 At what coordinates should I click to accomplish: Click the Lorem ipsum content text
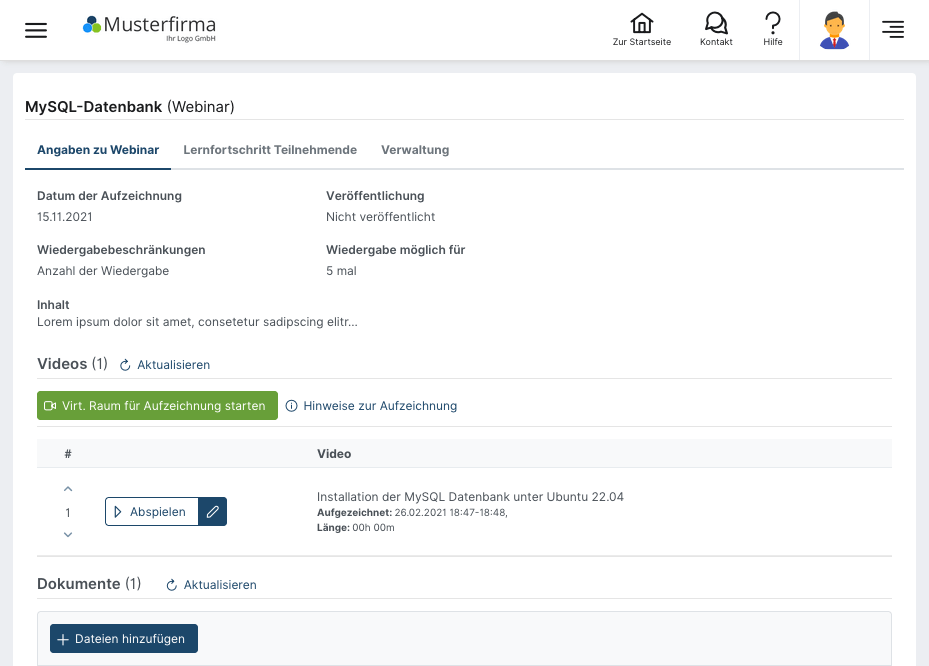point(197,322)
